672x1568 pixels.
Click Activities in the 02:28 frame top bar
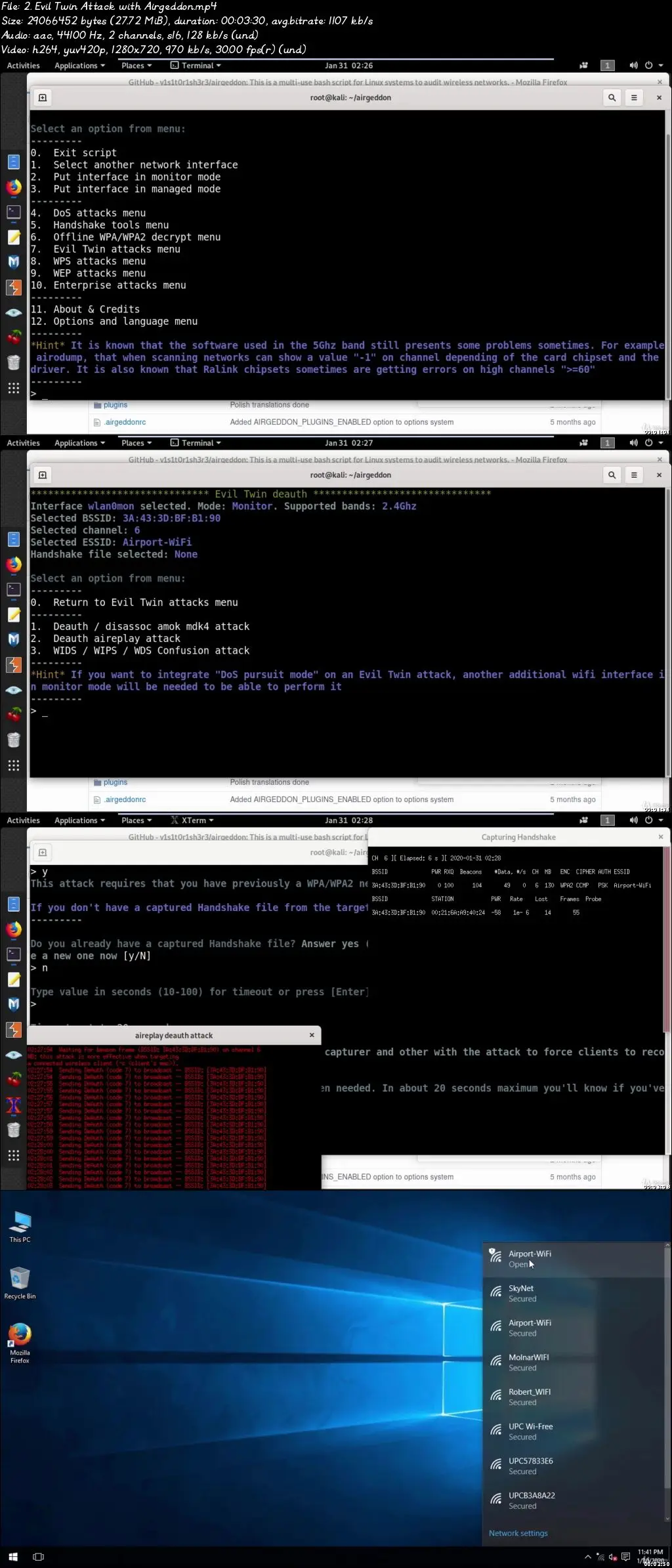[23, 820]
